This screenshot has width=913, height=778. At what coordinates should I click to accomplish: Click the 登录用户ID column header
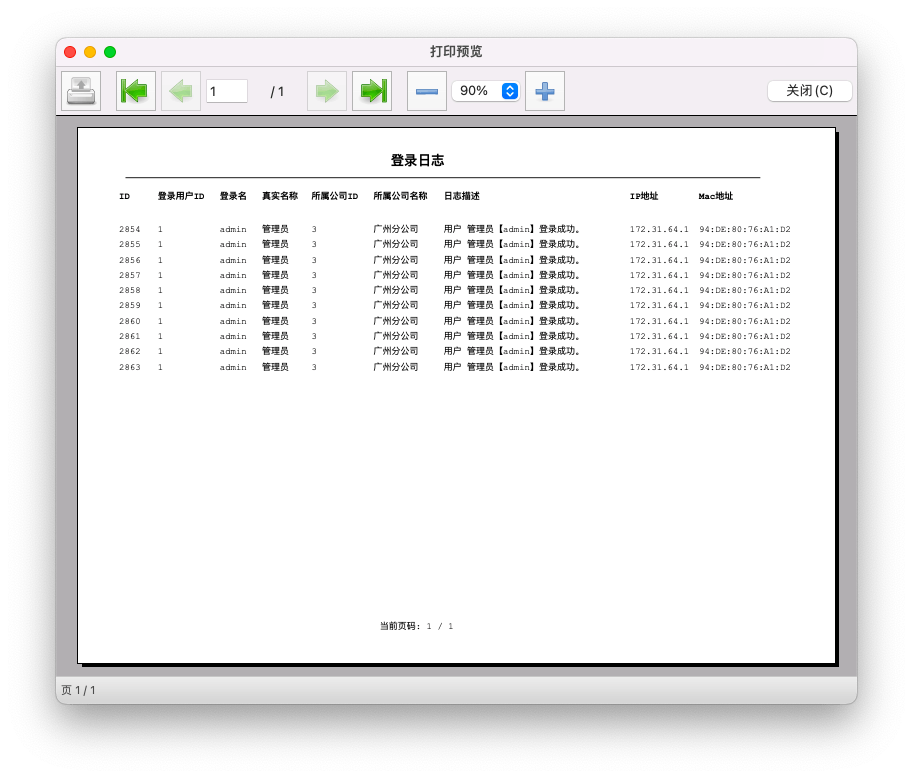pos(181,196)
